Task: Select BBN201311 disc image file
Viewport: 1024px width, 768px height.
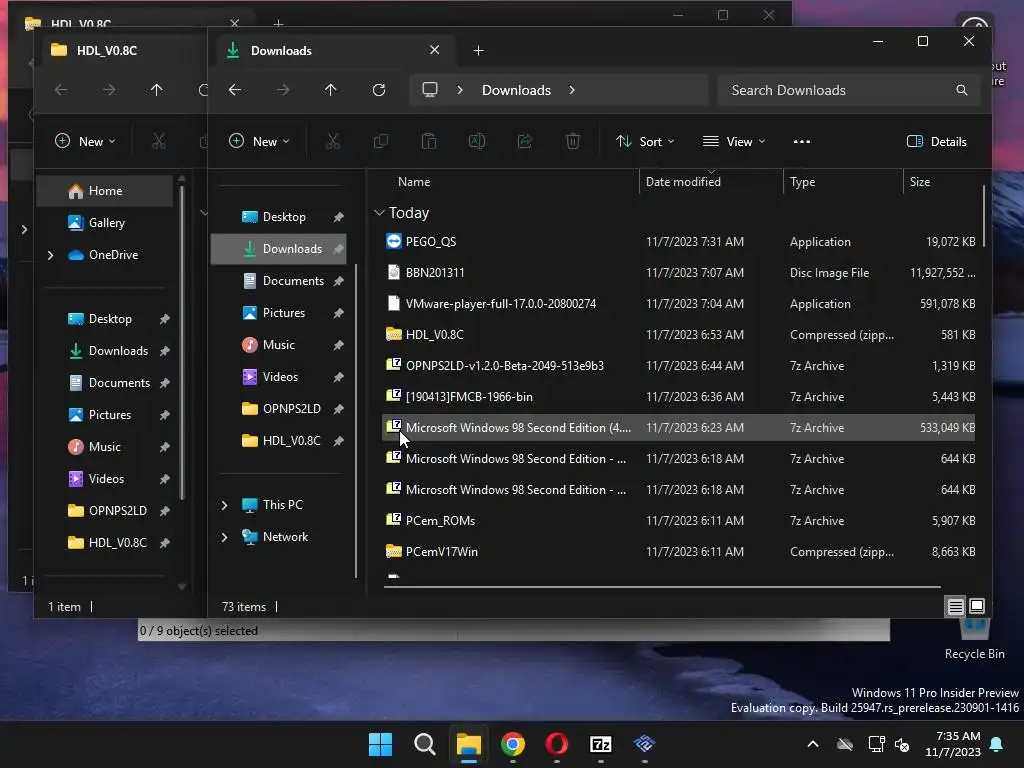Action: [679, 272]
